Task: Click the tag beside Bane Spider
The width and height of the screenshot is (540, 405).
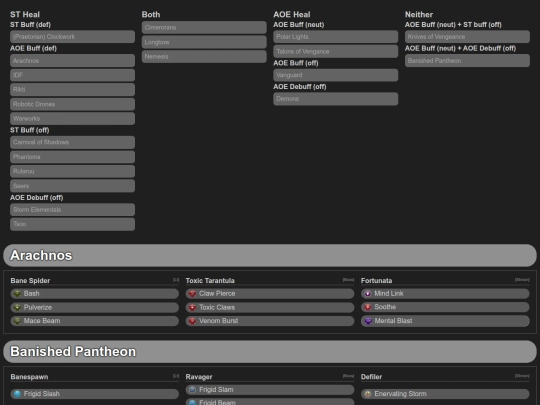Action: [x=176, y=280]
